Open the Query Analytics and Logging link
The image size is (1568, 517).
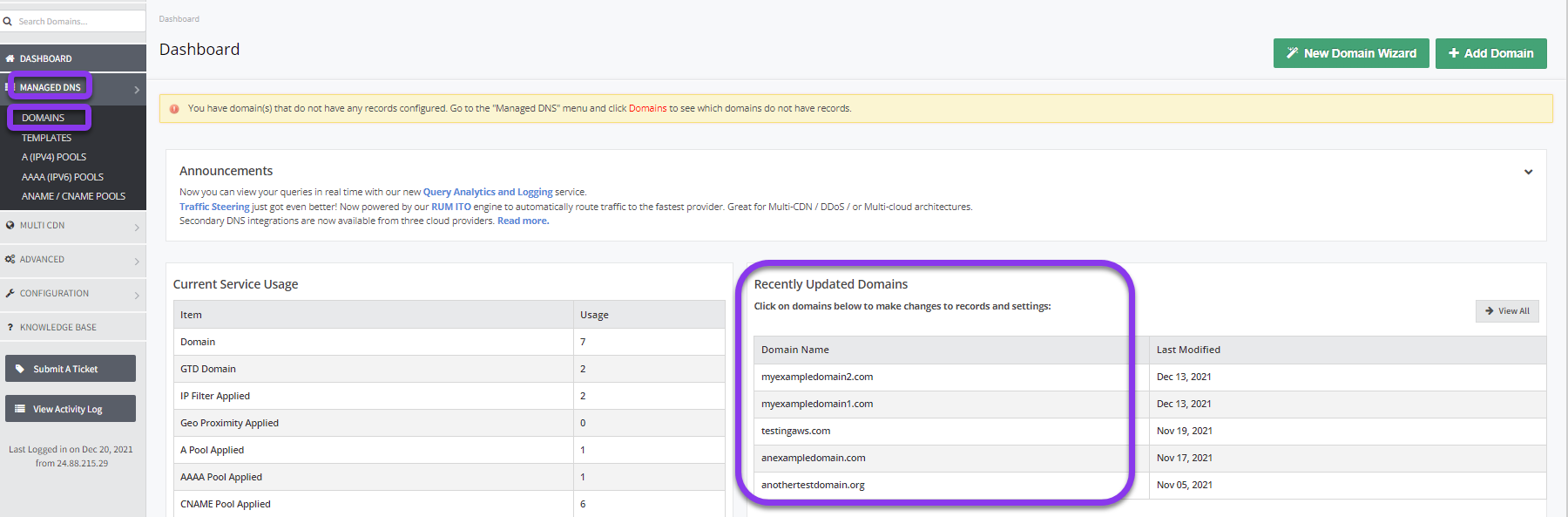(488, 192)
